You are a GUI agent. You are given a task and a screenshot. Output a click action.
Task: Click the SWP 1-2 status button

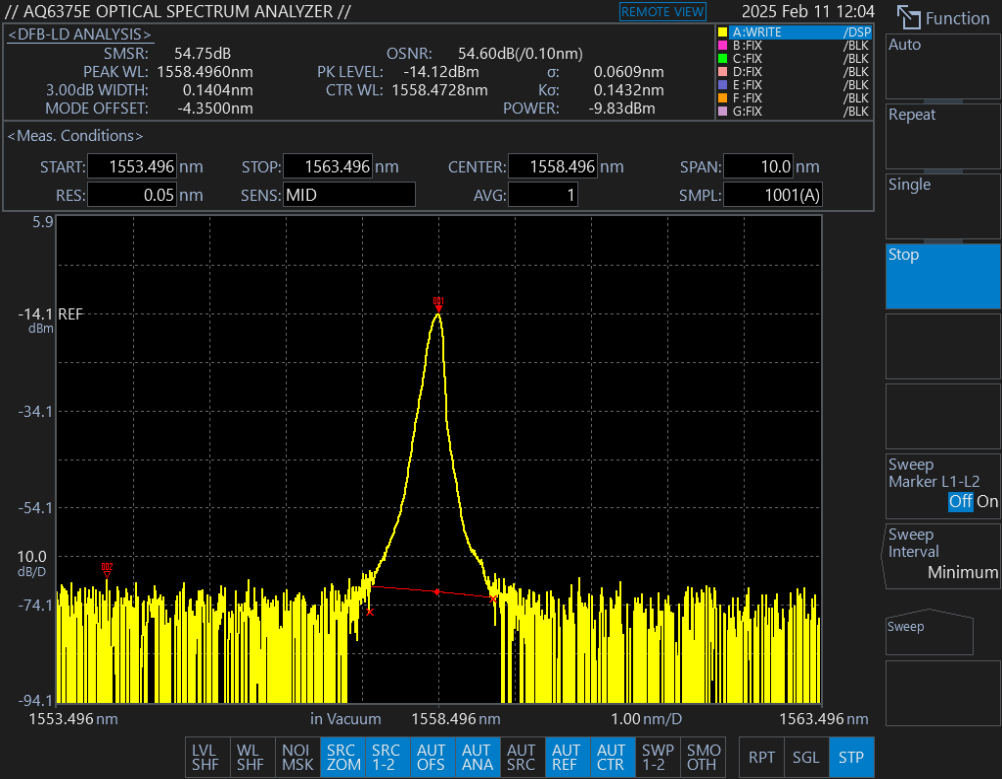(x=657, y=758)
